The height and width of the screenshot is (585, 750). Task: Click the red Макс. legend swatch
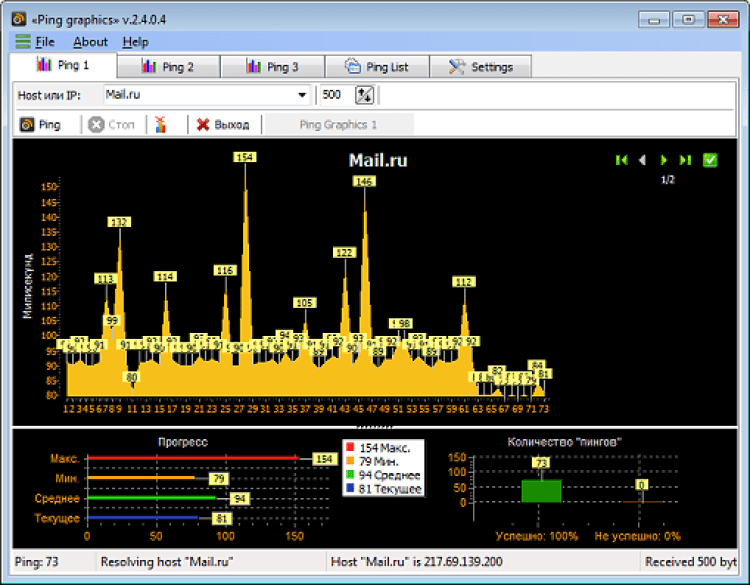click(x=349, y=447)
